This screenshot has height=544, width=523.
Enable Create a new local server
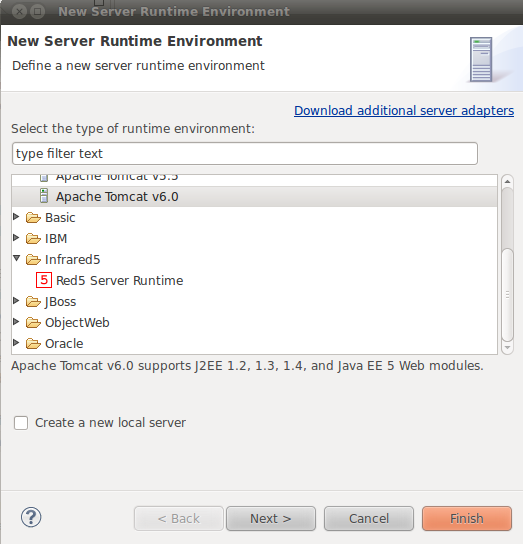[x=21, y=423]
